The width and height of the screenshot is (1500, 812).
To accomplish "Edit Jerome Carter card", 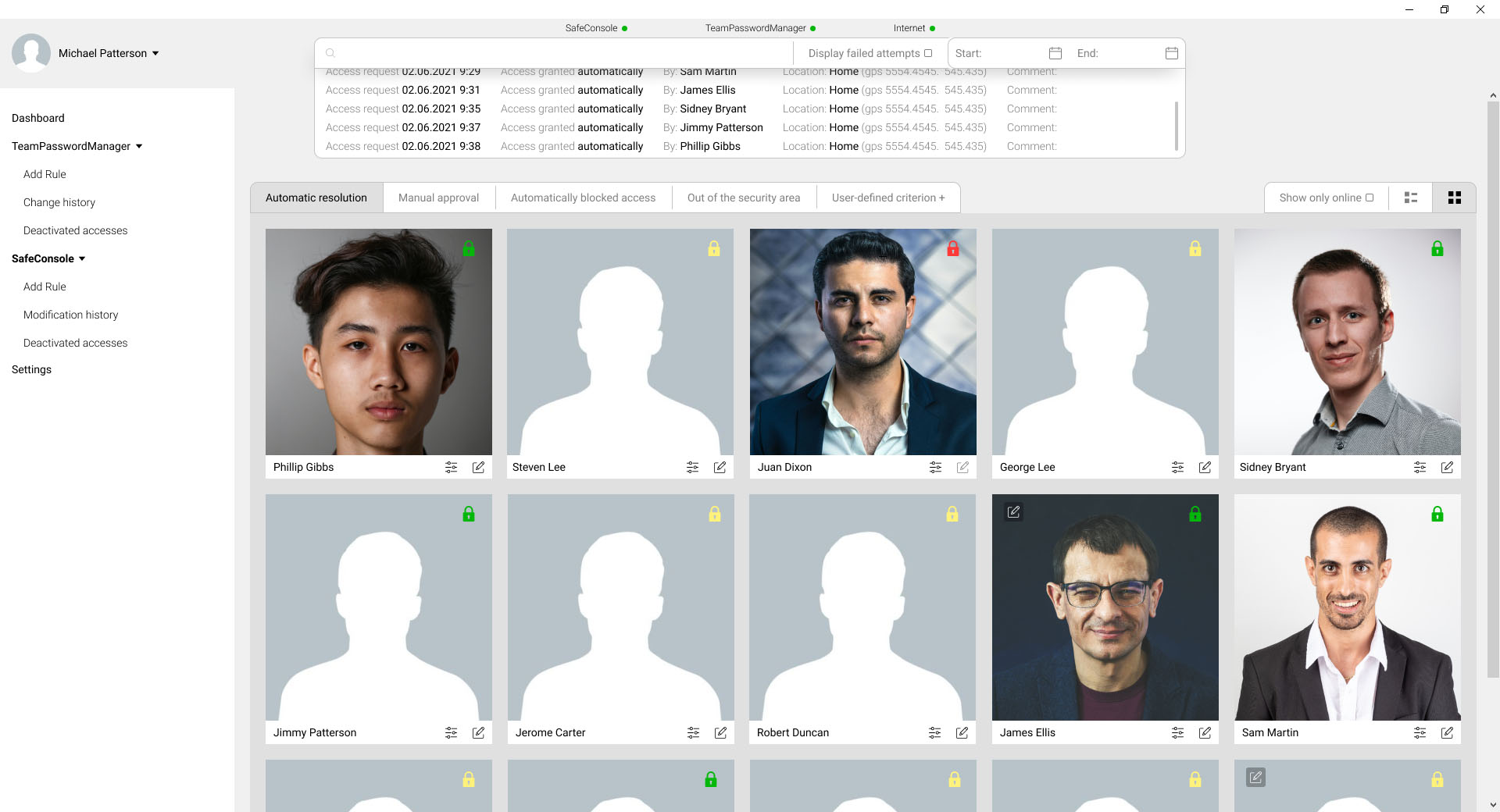I will pos(721,732).
